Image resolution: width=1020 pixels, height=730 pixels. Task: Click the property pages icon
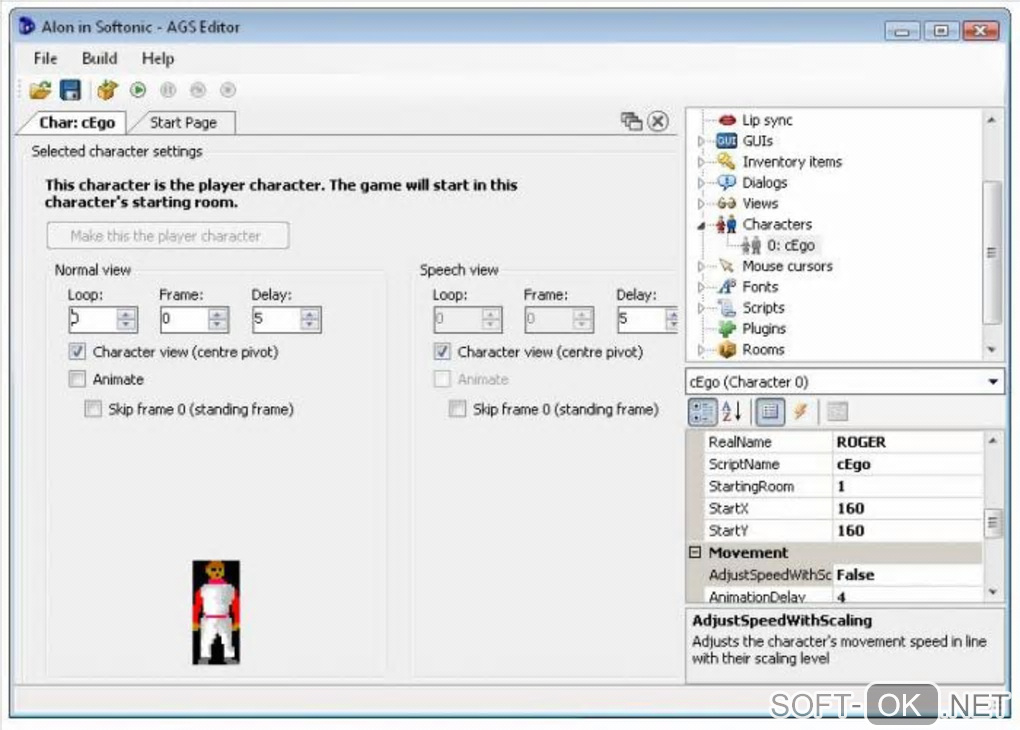pos(837,411)
